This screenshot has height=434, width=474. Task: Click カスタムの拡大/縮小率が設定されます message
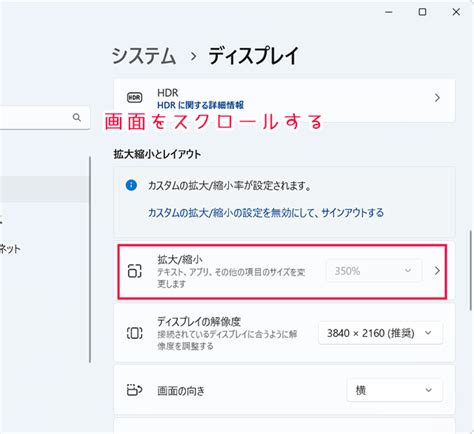click(229, 185)
